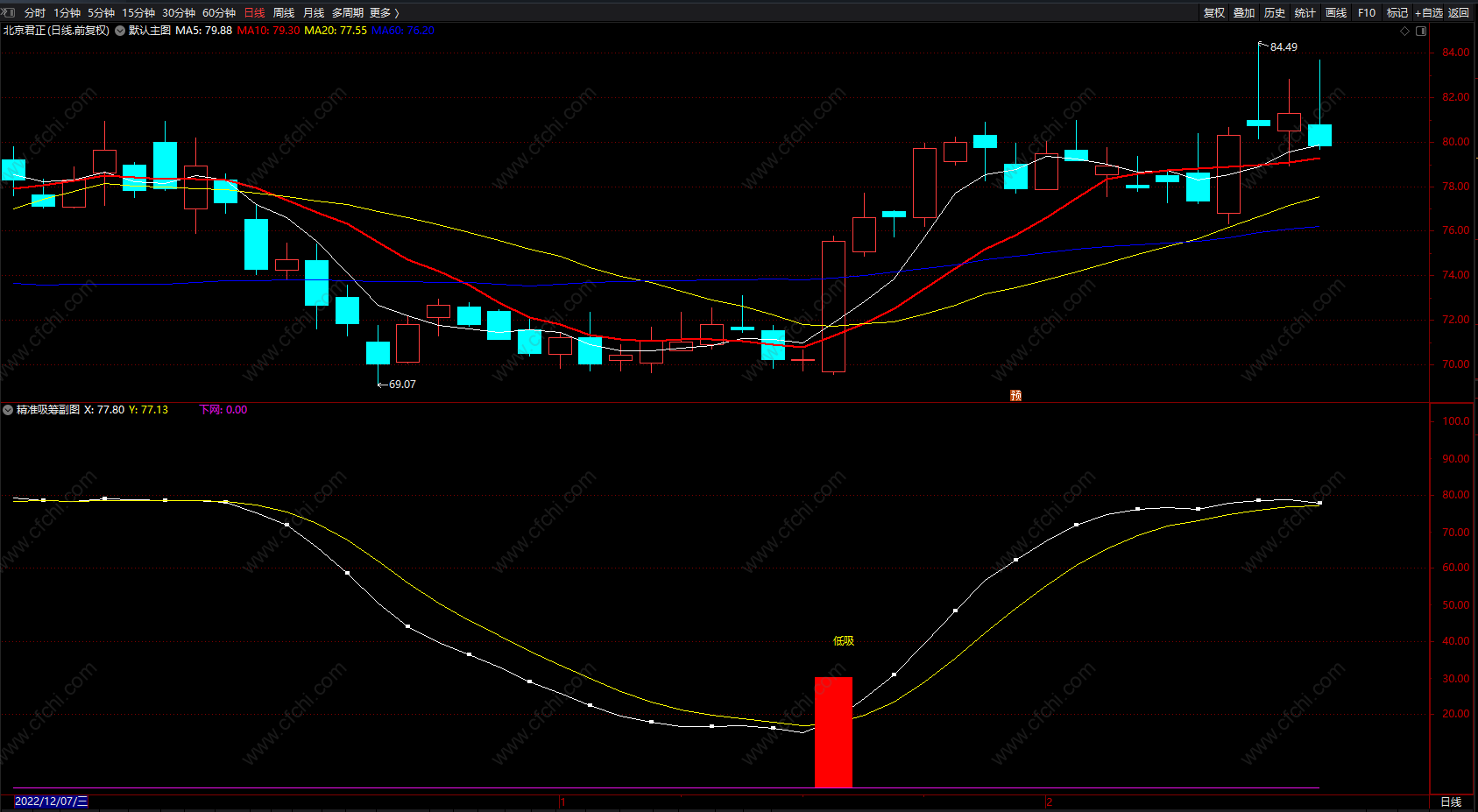
Task: Open the 多周期 multi-period view
Action: coord(347,13)
